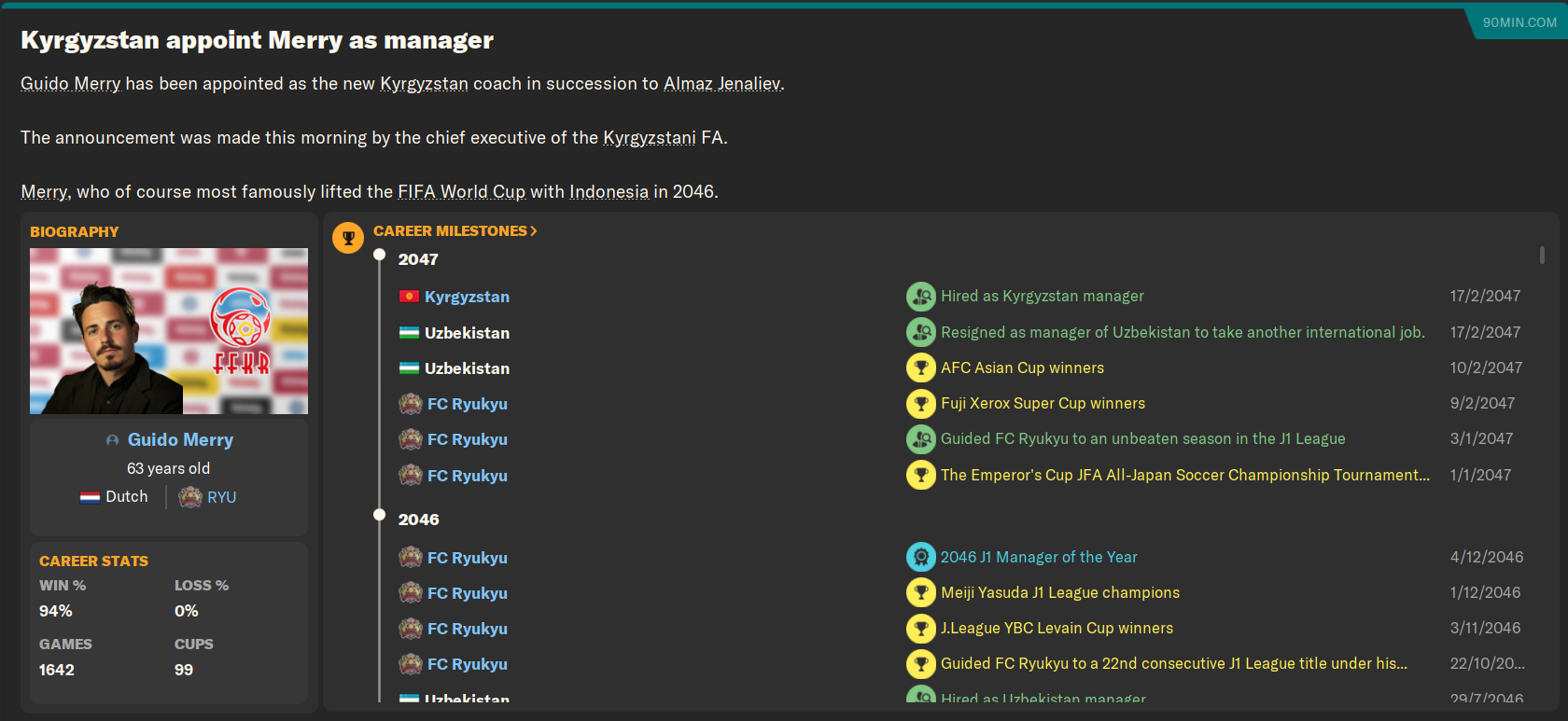Click the 2047 timeline marker dot

pos(380,255)
